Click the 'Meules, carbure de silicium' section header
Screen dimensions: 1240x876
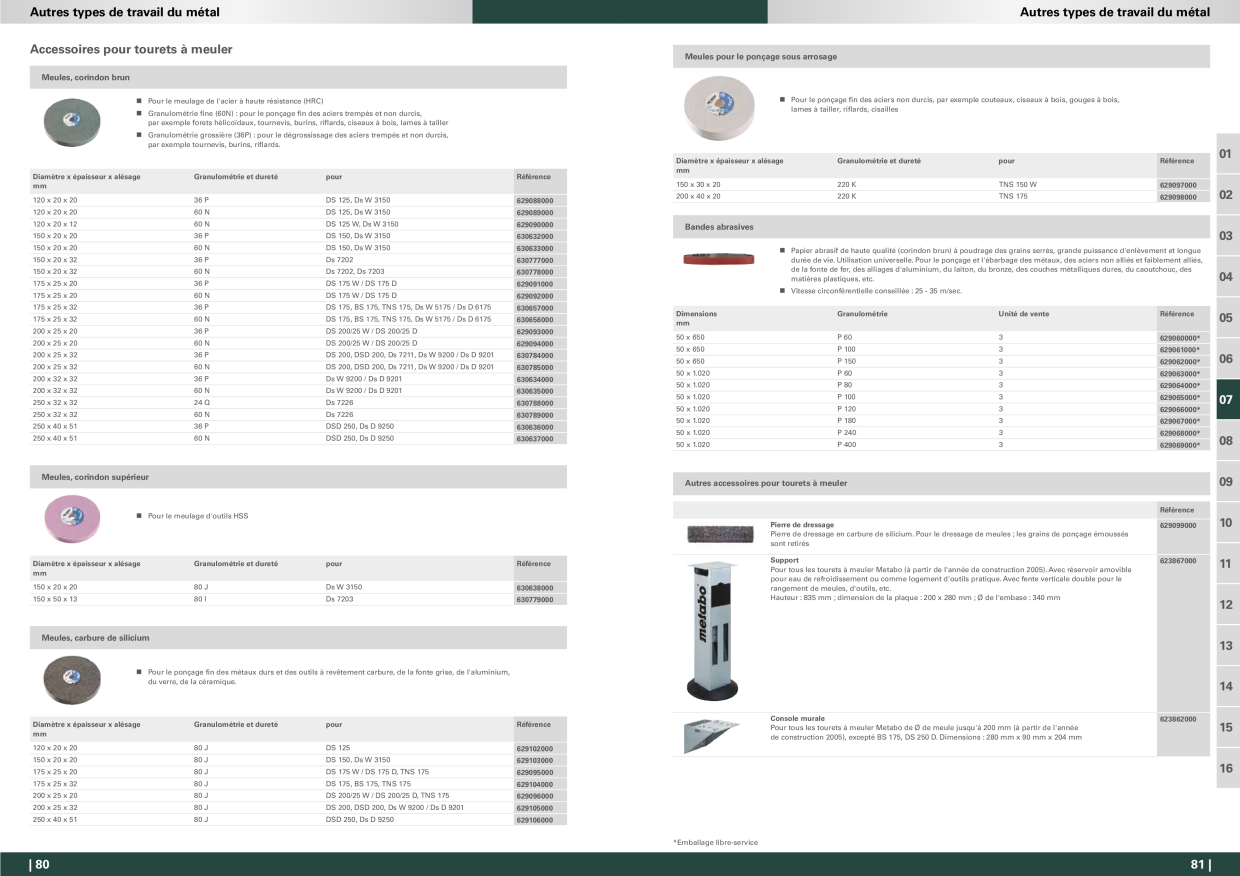[298, 637]
